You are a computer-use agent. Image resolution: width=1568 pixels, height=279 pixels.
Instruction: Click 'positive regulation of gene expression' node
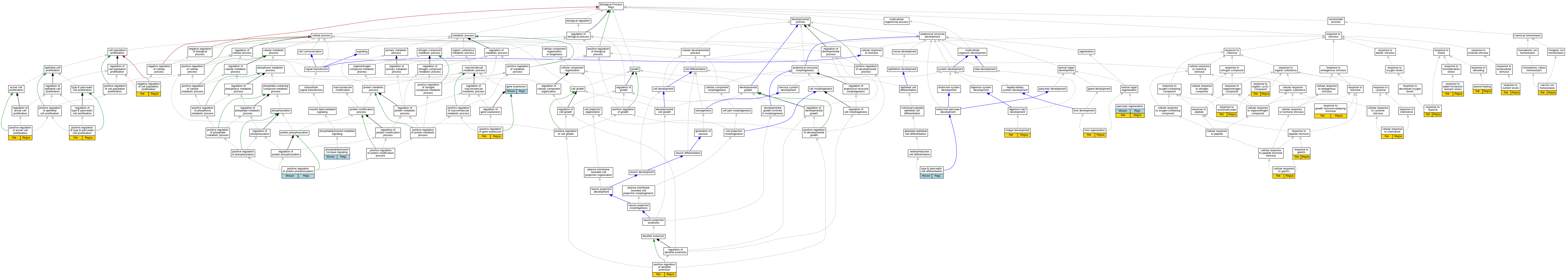pos(490,133)
